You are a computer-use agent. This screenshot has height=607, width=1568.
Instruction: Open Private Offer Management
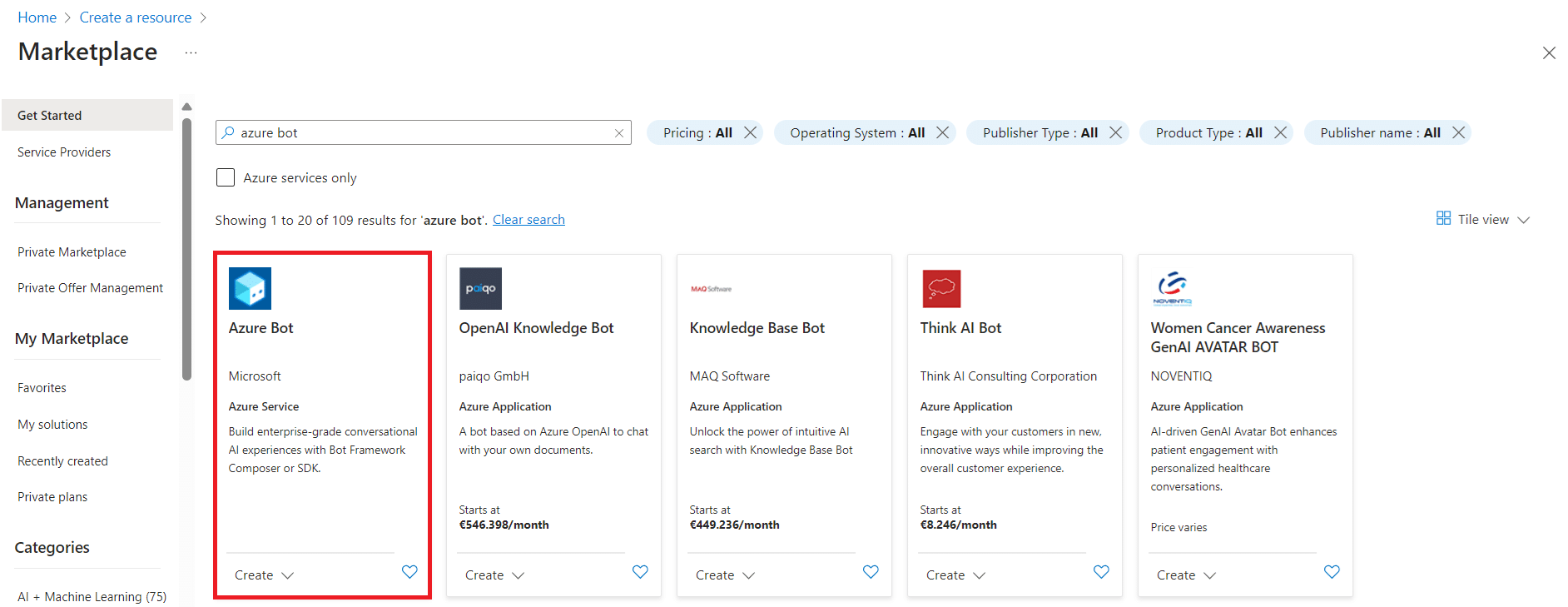(x=90, y=288)
